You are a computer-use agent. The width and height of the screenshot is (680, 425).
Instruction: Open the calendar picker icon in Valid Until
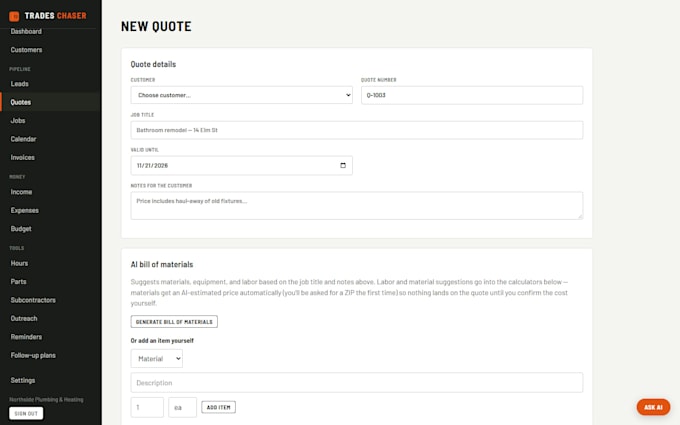(343, 165)
